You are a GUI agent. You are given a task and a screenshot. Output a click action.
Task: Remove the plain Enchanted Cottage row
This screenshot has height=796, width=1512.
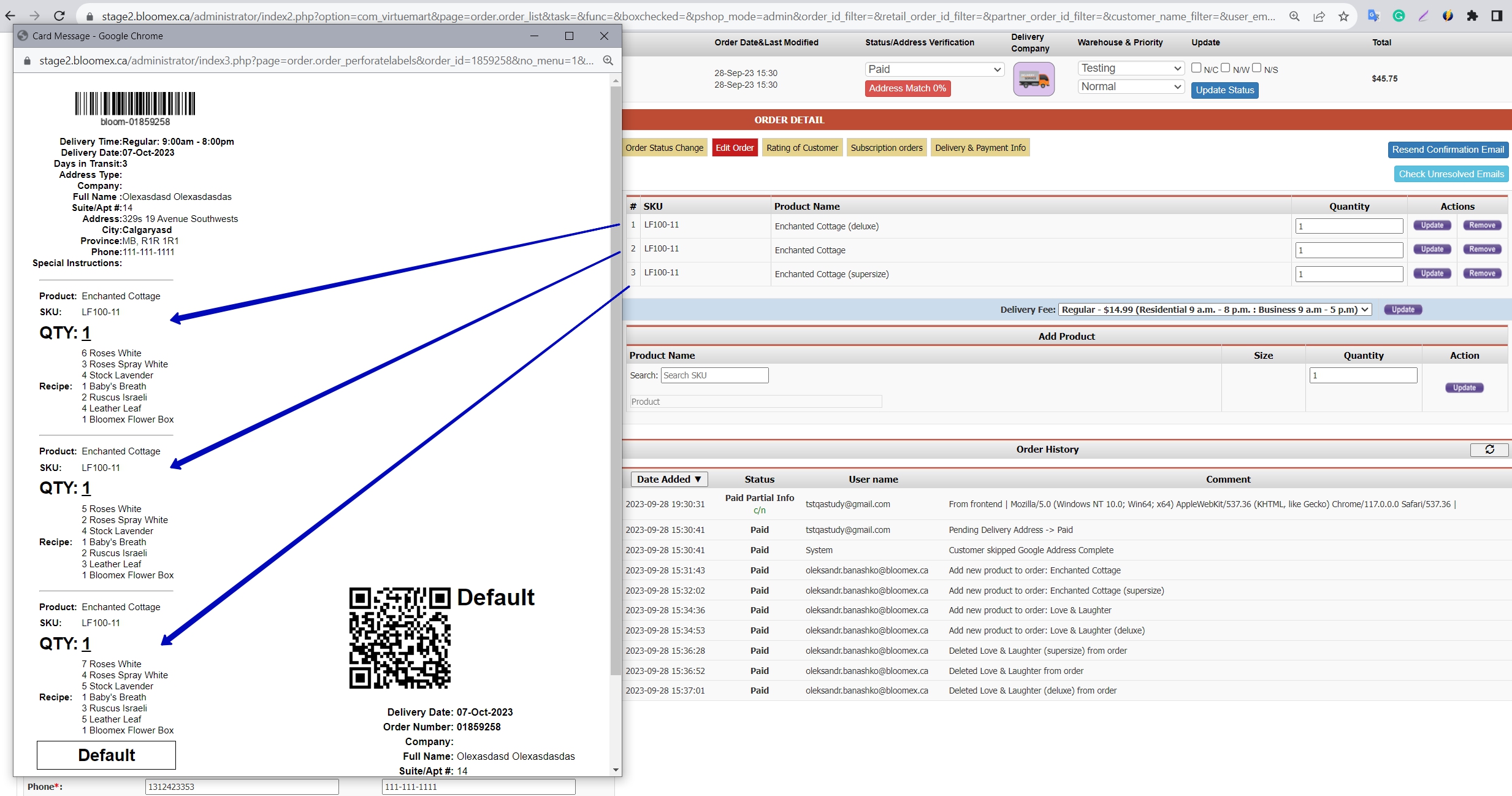[x=1482, y=250]
